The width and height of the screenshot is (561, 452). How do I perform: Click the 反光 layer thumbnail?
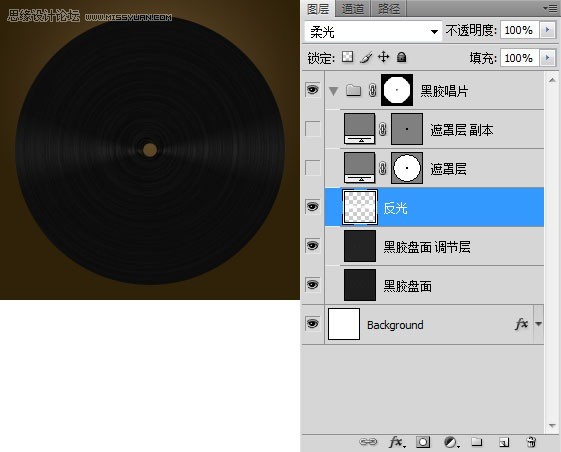(360, 207)
